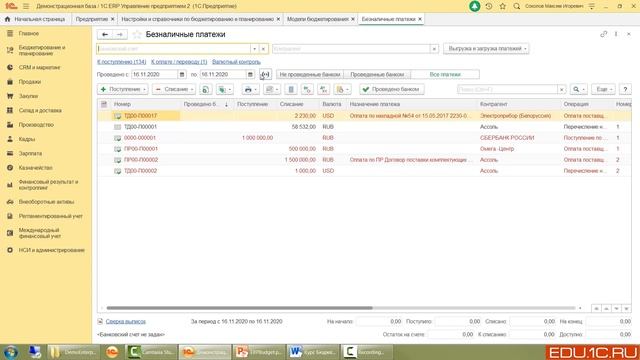
Task: Expand the bank account filter dropdown
Action: coord(254,49)
